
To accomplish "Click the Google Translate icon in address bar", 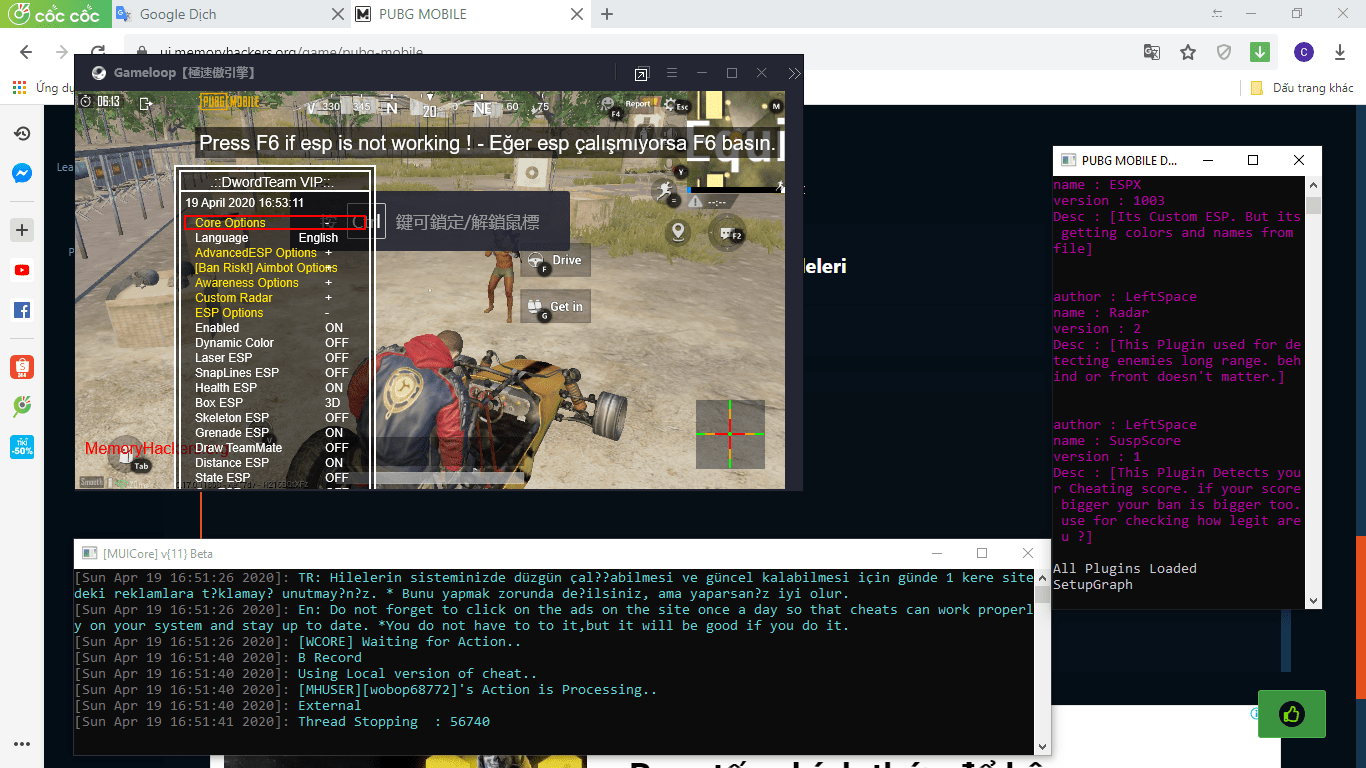I will point(1152,52).
